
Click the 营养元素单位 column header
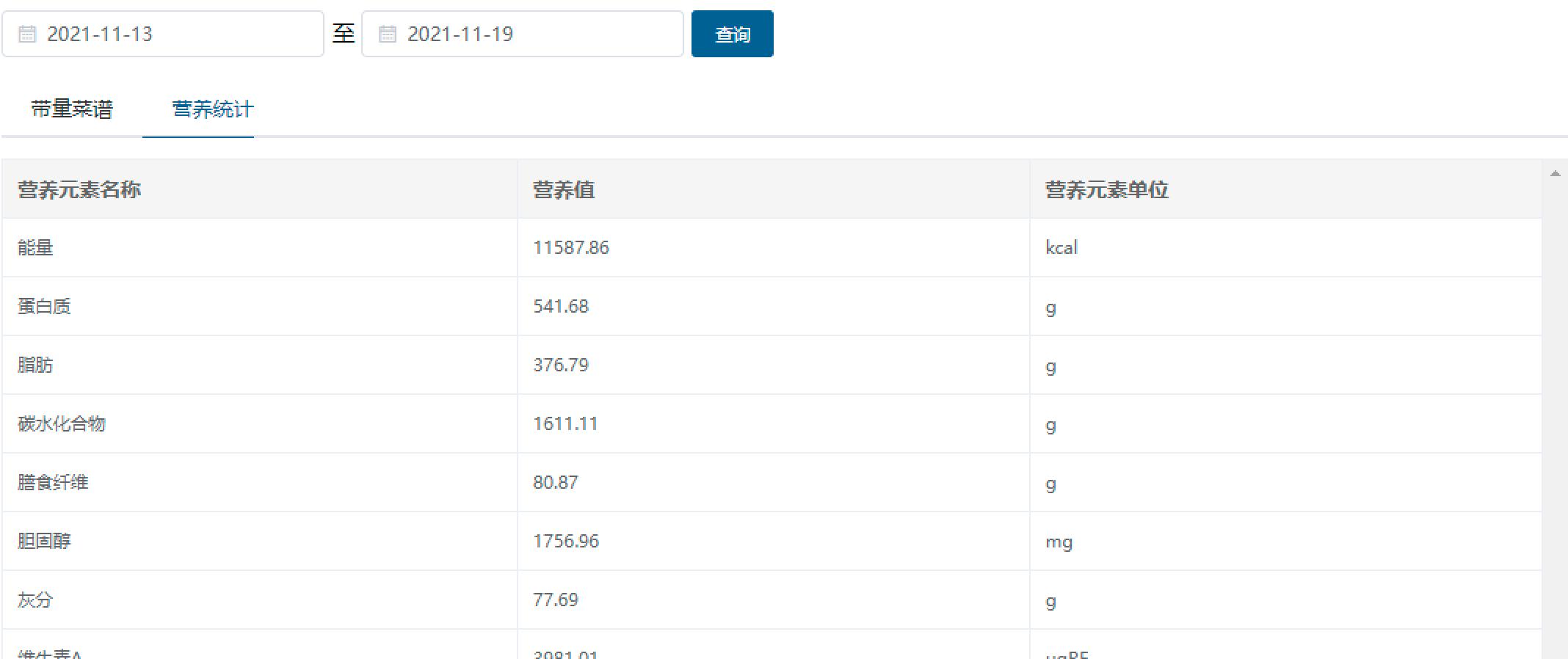1106,190
